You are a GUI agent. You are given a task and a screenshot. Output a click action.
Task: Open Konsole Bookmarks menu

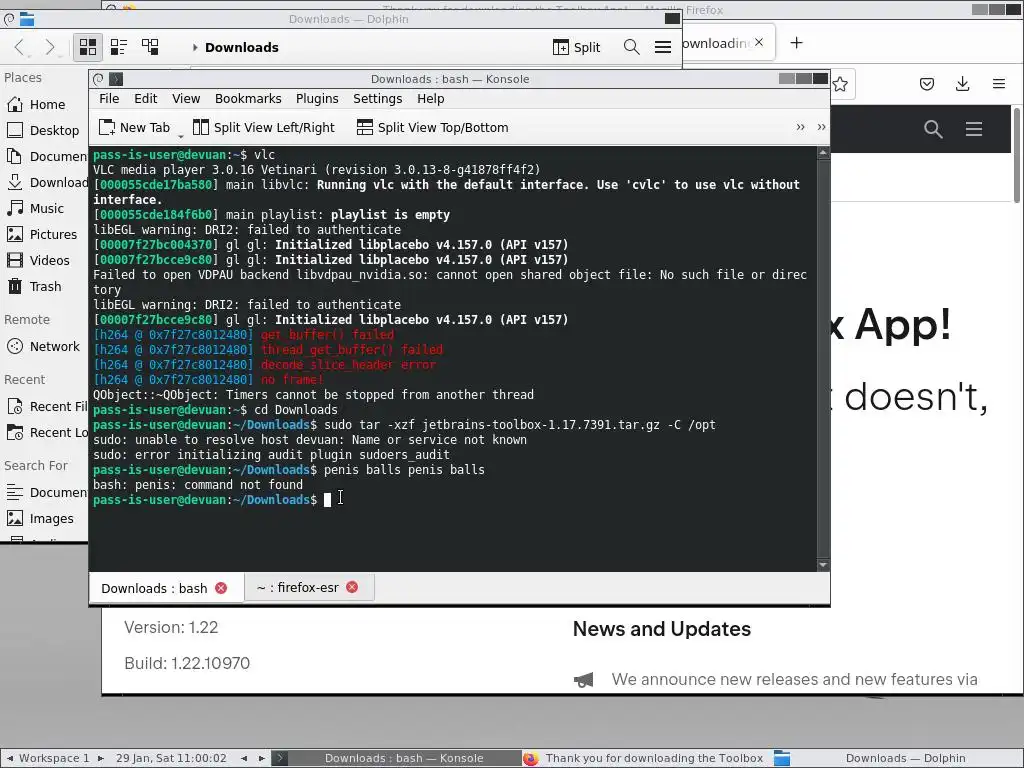point(248,99)
